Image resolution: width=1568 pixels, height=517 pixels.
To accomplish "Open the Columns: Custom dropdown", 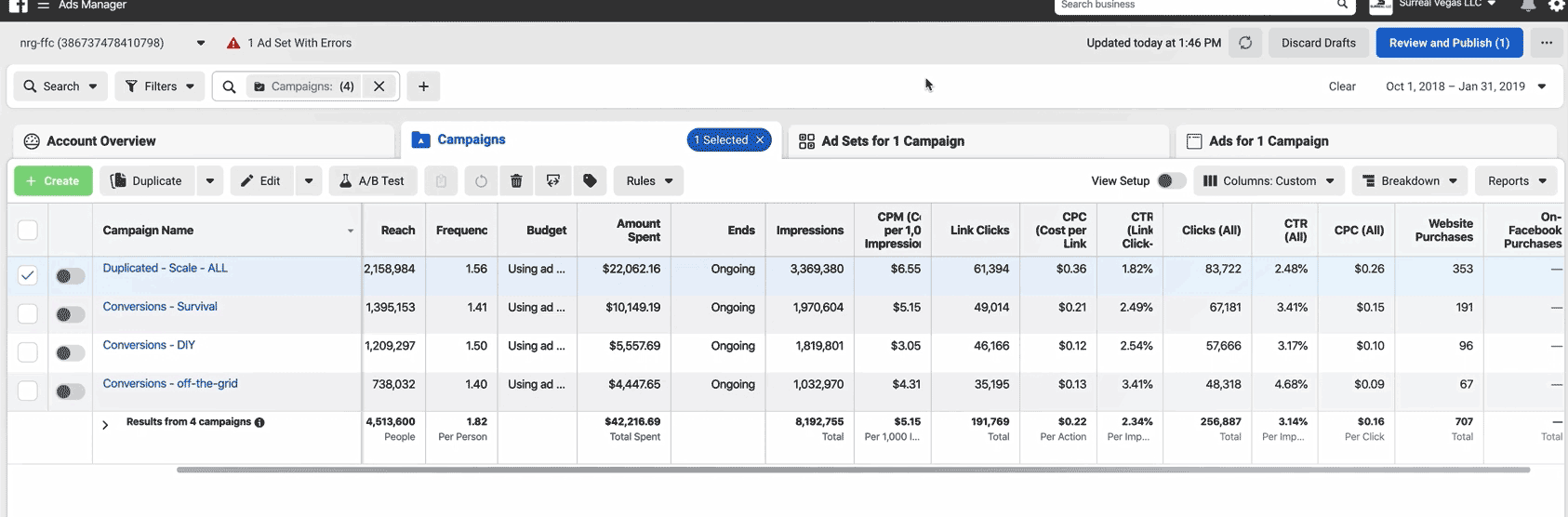I will (x=1269, y=181).
